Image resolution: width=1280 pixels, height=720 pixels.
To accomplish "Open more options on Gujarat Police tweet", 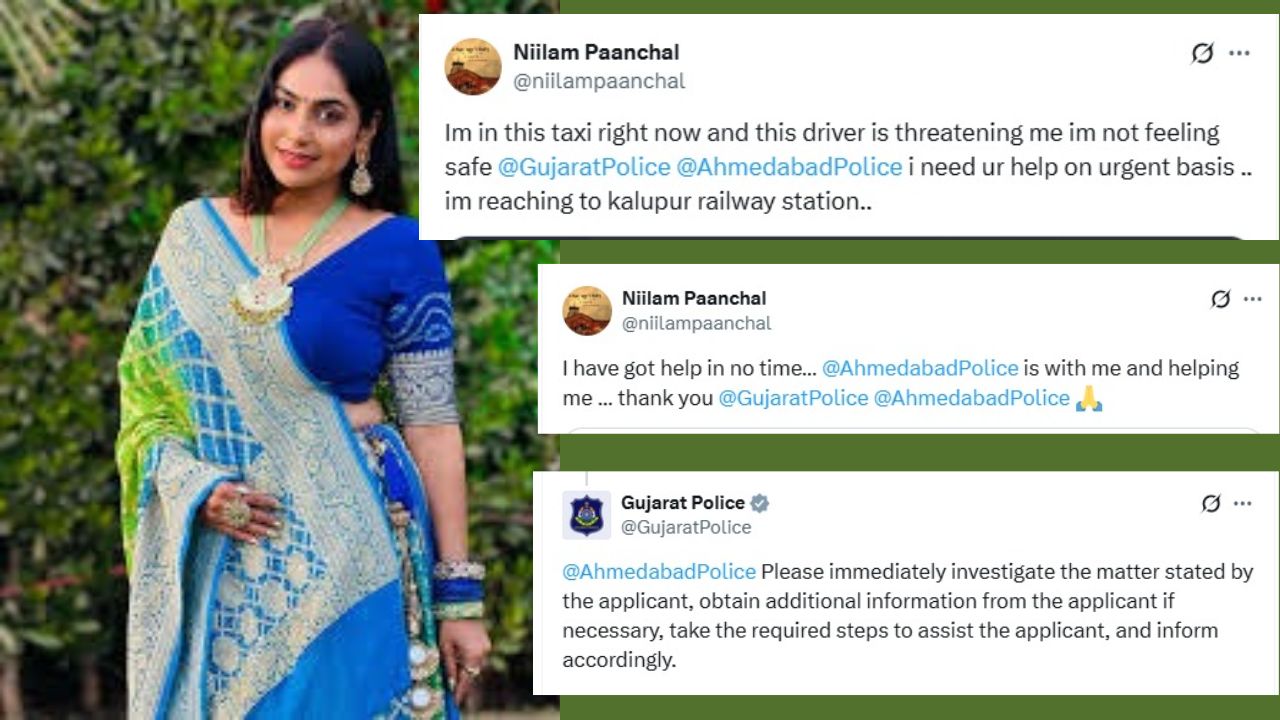I will pos(1241,504).
